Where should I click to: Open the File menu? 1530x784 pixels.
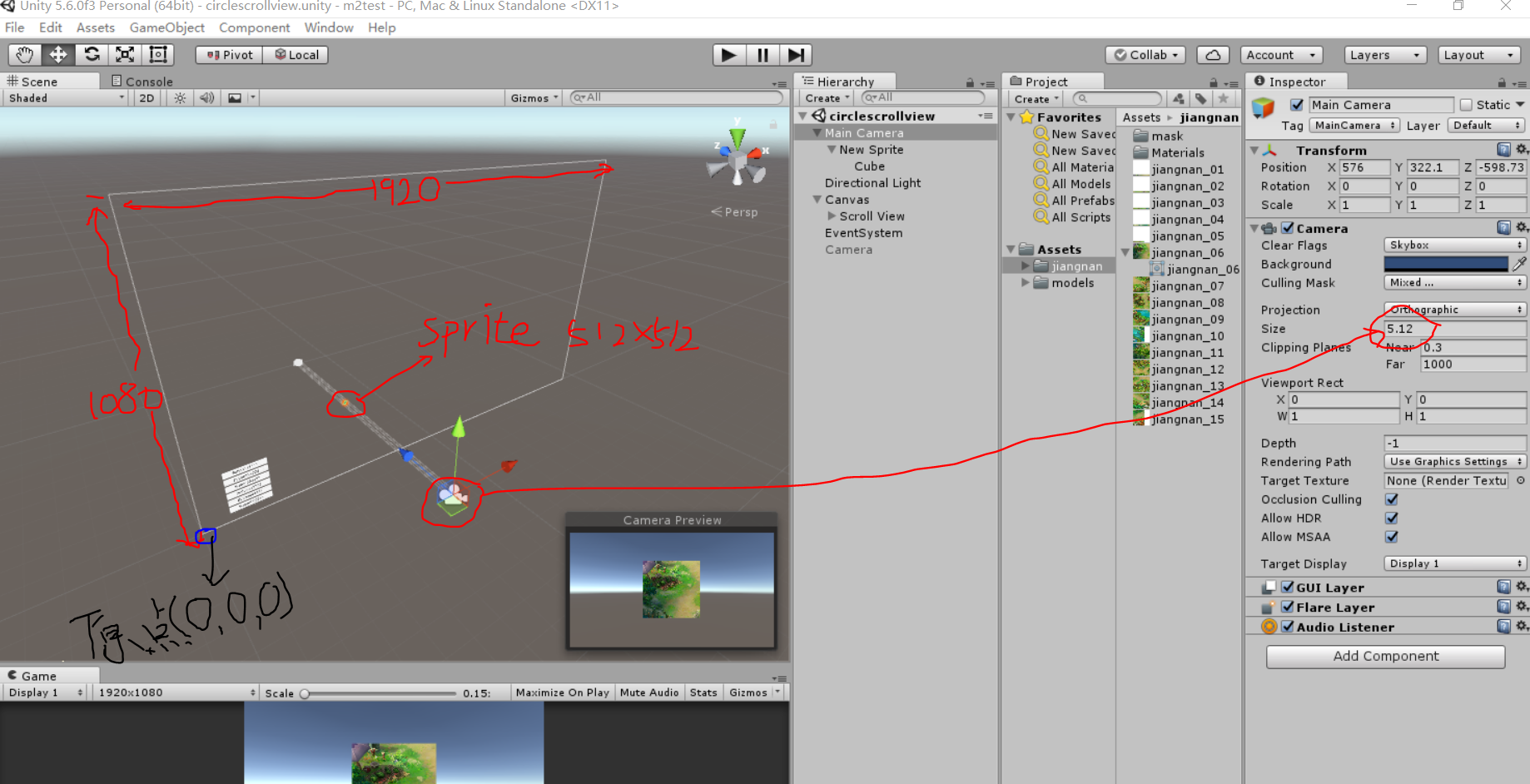pyautogui.click(x=15, y=27)
